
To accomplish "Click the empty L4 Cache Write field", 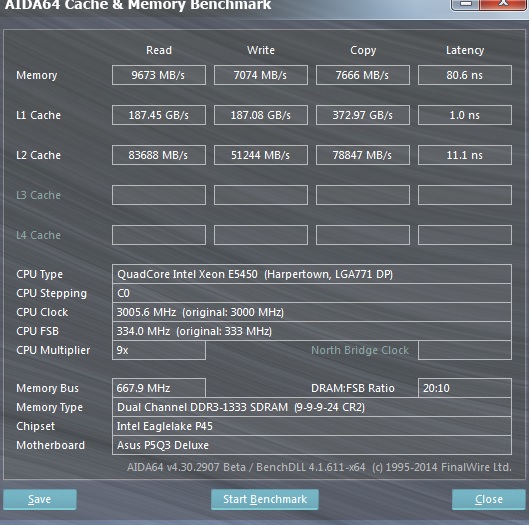I will [x=261, y=235].
